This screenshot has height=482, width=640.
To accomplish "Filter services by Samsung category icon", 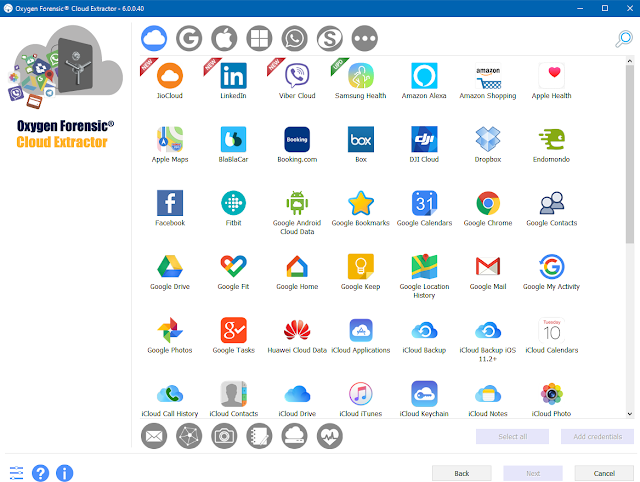I will (329, 38).
